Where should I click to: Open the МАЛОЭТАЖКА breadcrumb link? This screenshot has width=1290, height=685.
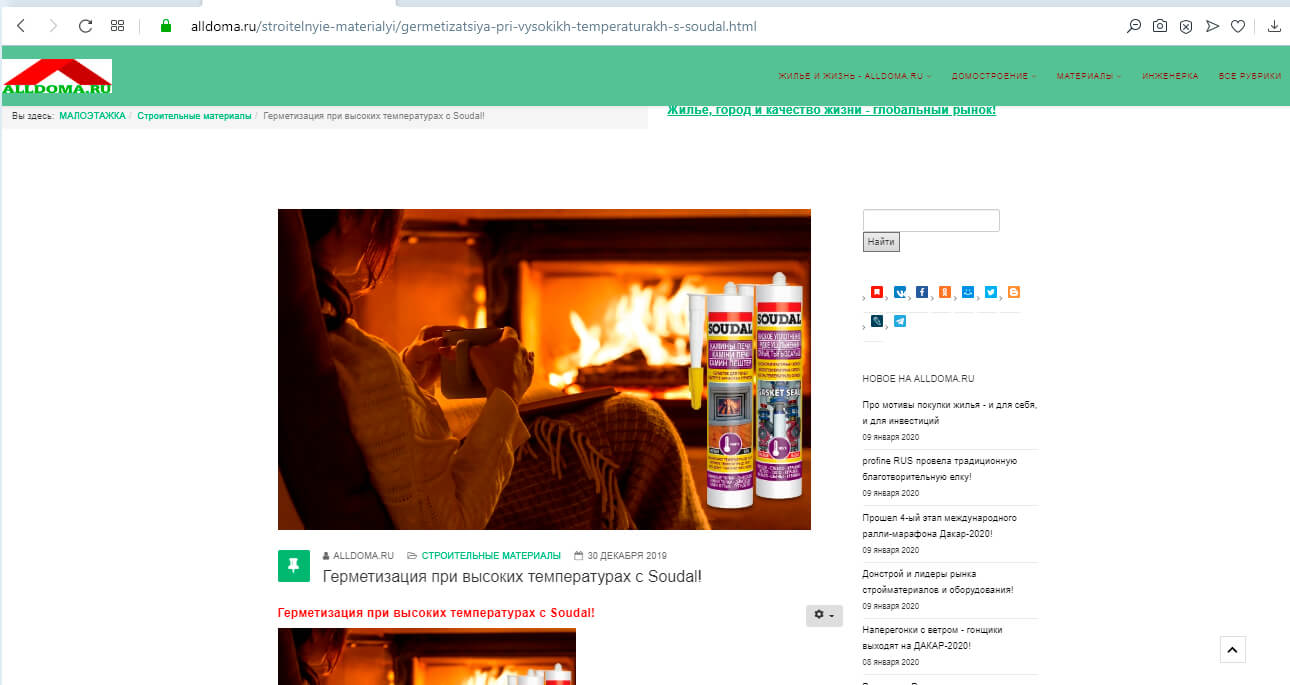[x=92, y=116]
